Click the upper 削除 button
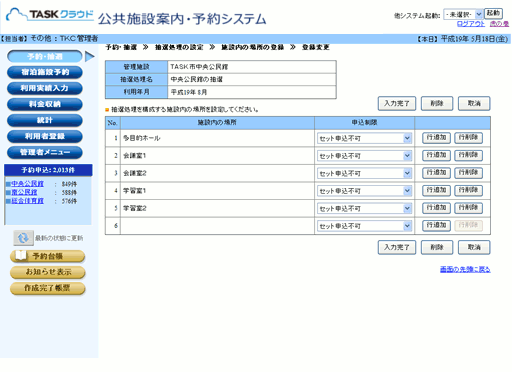Viewport: 512px width, 372px height. point(437,103)
